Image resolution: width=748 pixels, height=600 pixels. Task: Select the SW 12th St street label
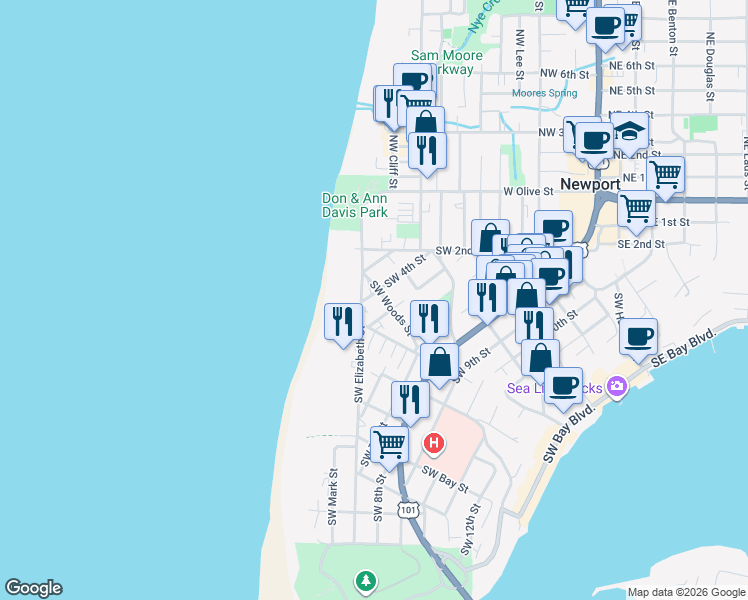tap(470, 529)
